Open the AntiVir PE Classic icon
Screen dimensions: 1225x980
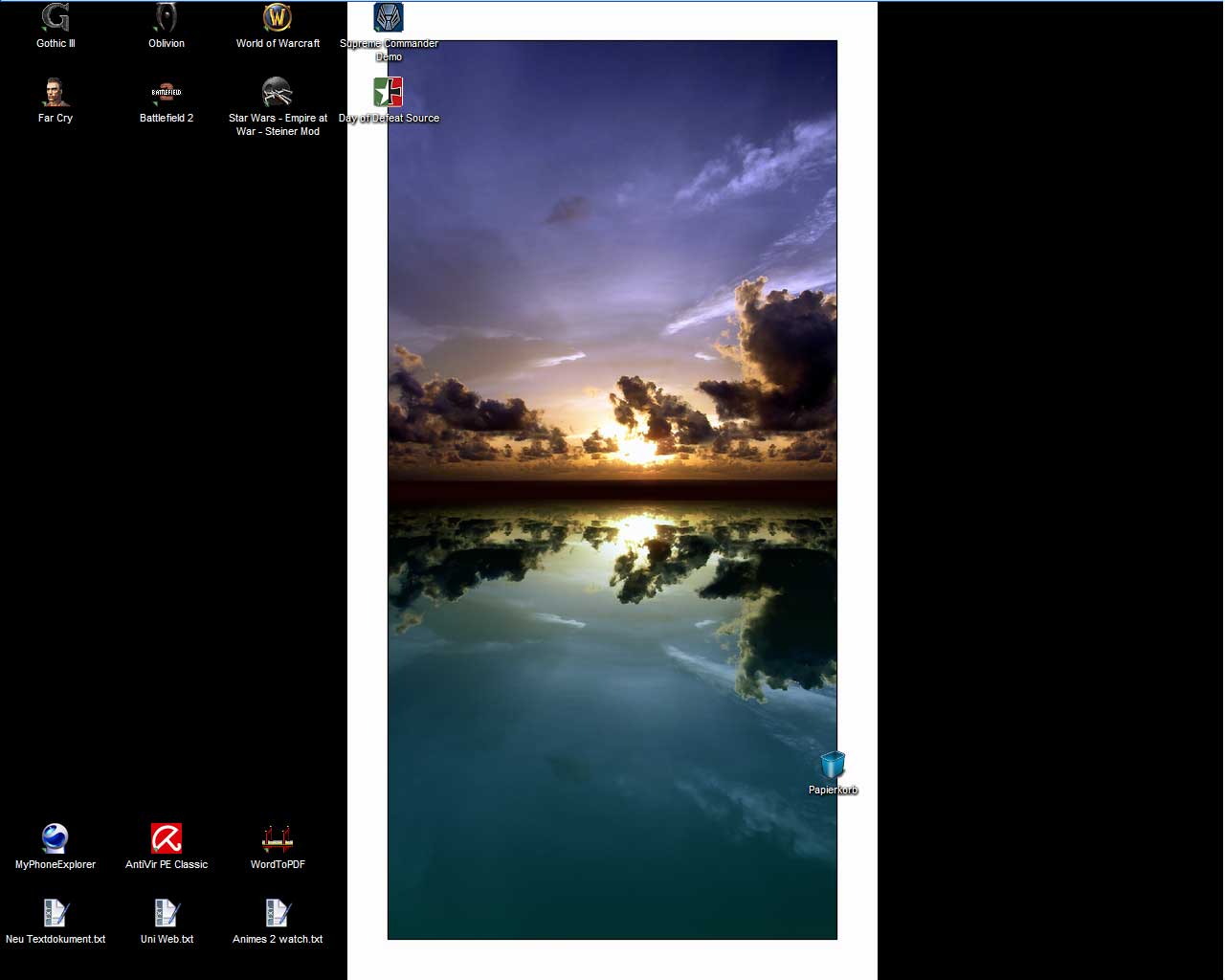tap(167, 838)
